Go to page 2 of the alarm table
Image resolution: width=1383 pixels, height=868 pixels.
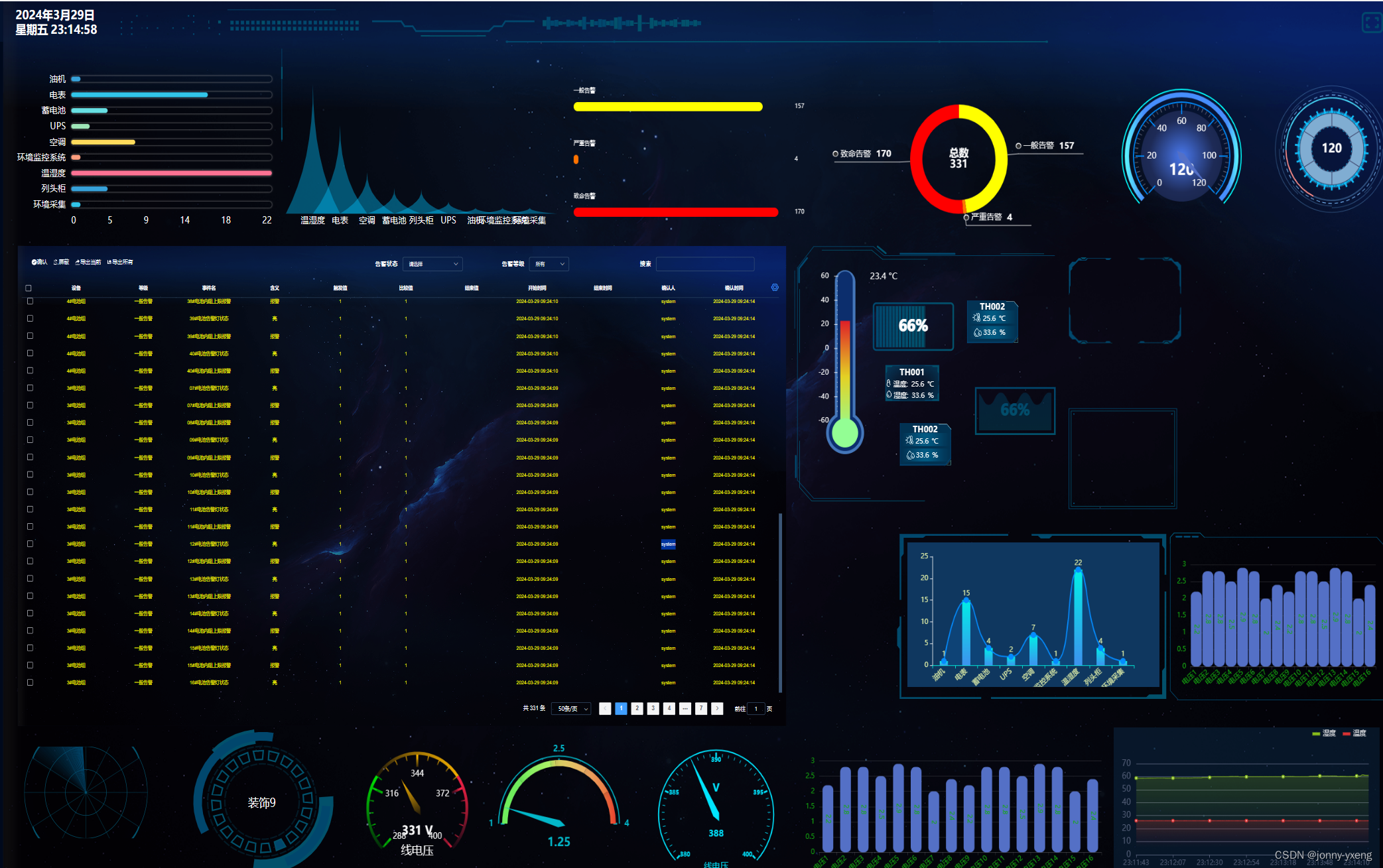(x=637, y=708)
